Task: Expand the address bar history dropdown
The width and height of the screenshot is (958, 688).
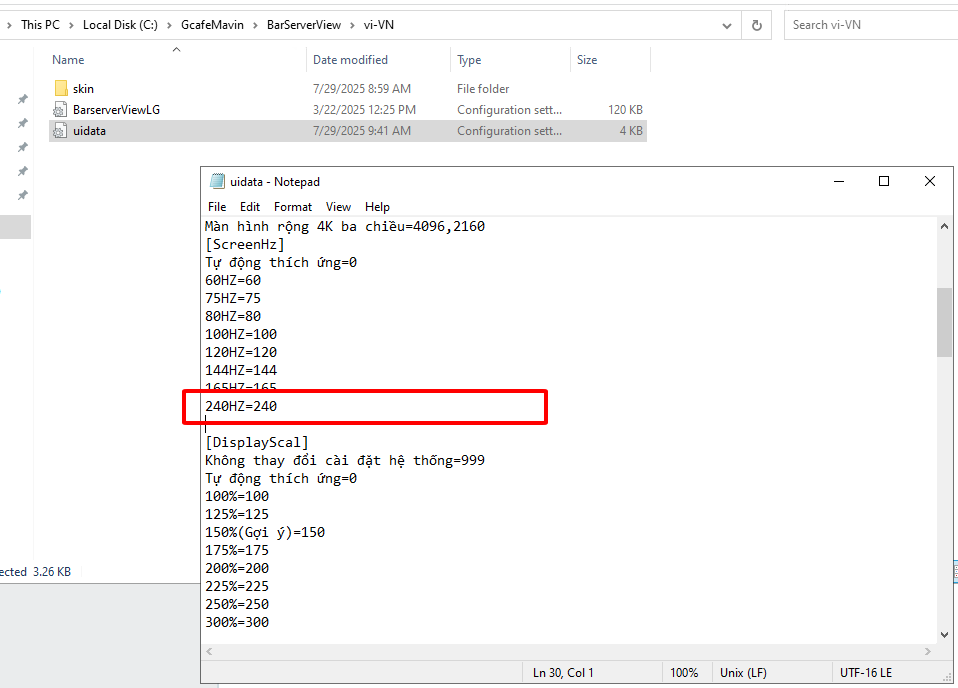Action: (725, 25)
